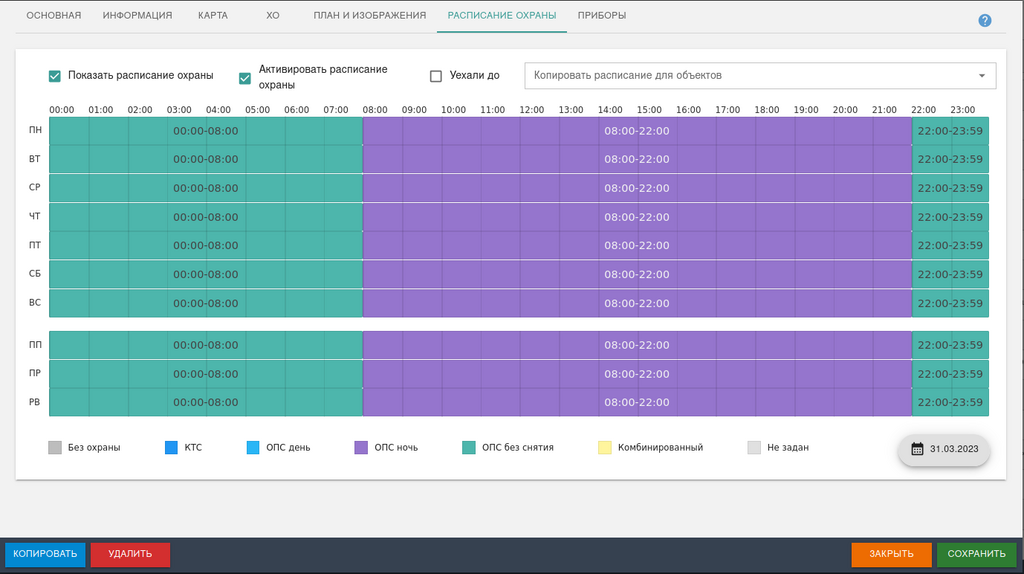Switch to the 'Основная' tab
This screenshot has height=574, width=1024.
[53, 16]
